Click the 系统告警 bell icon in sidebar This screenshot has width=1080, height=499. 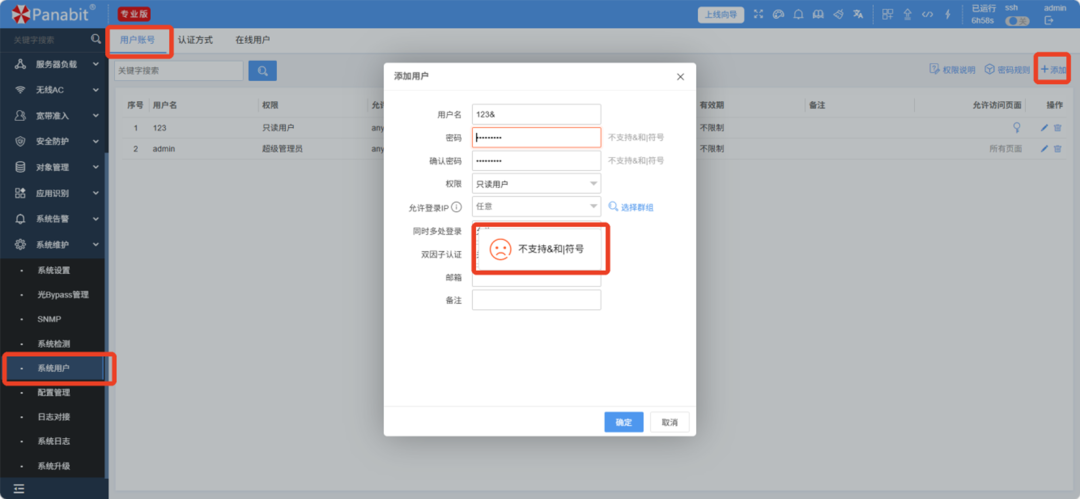pyautogui.click(x=20, y=218)
